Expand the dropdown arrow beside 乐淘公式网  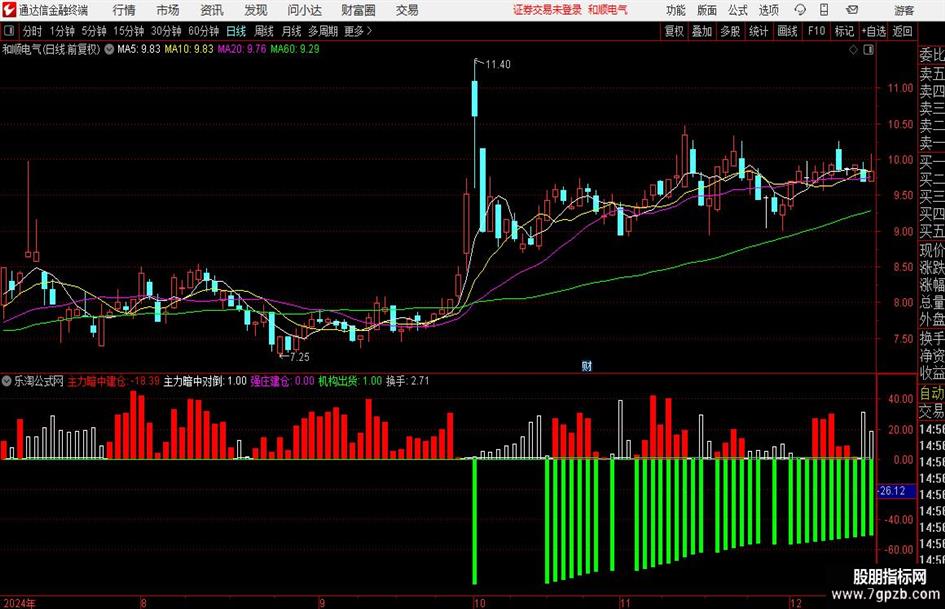coord(7,381)
